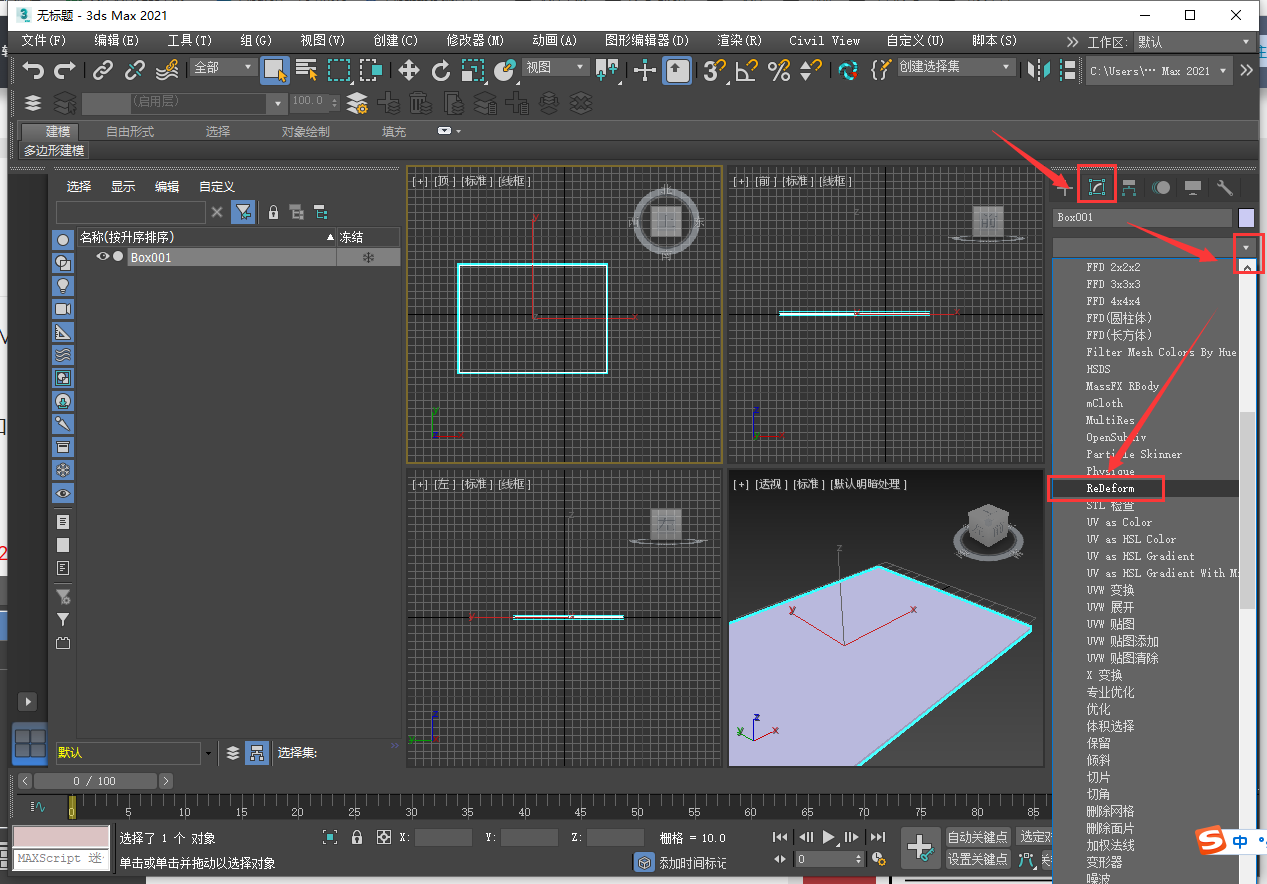Click the Unlink Selection broken chain icon
Image resolution: width=1267 pixels, height=884 pixels.
(135, 70)
